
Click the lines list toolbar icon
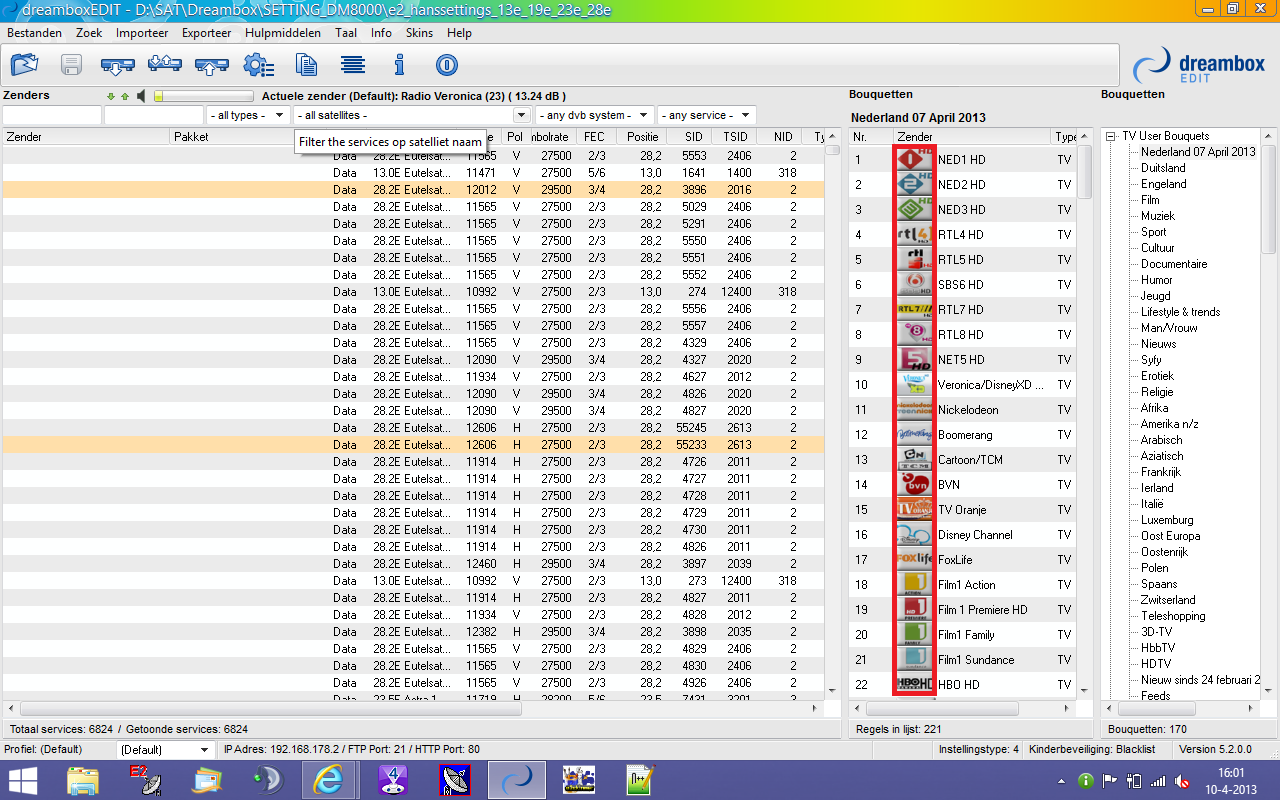[x=352, y=66]
